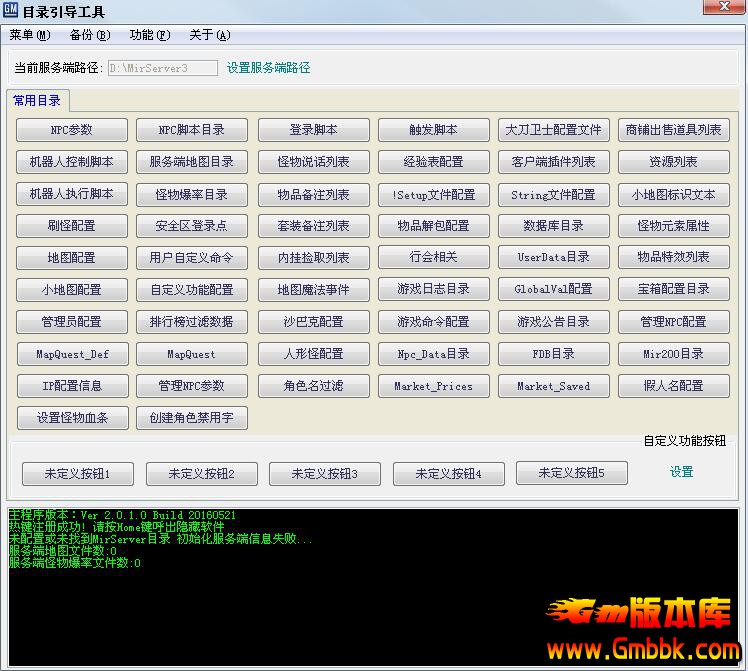The image size is (748, 671).
Task: Click the Market_Prices button
Action: click(x=433, y=386)
